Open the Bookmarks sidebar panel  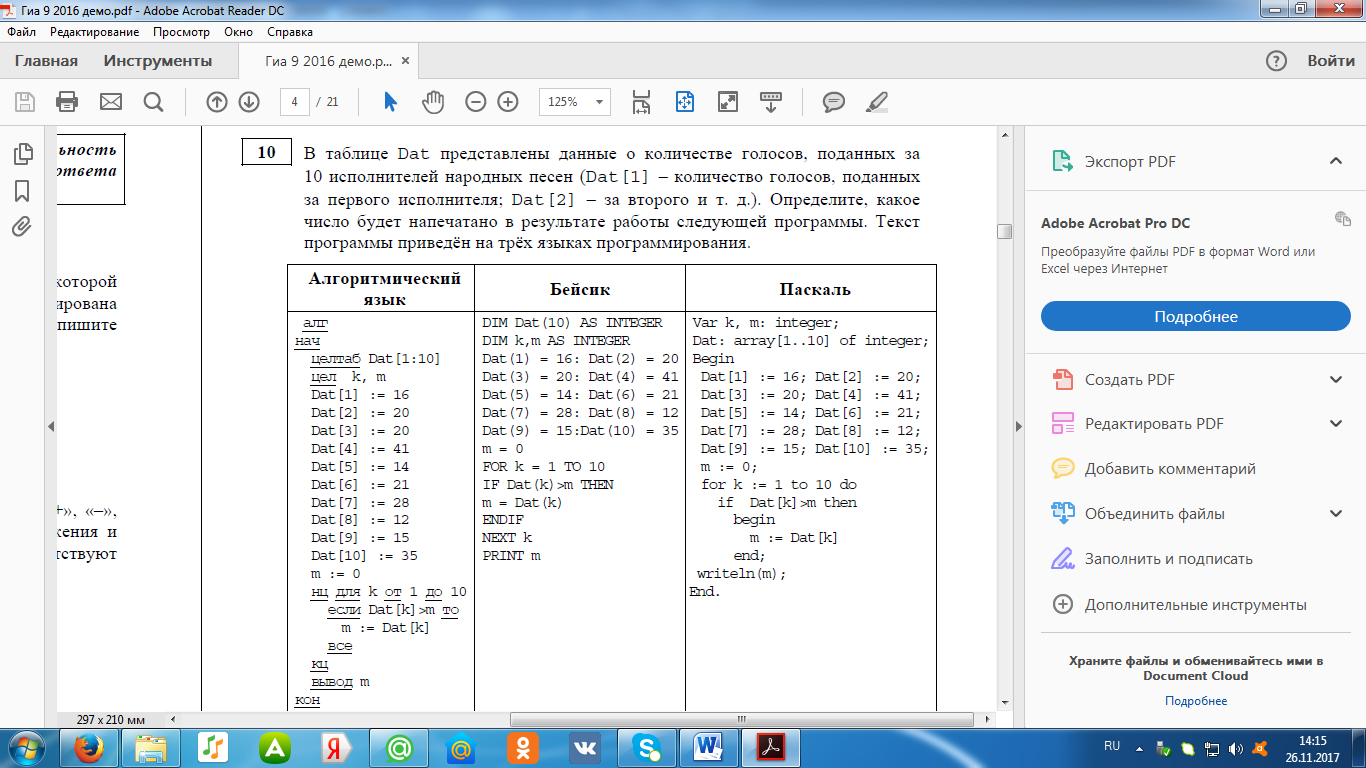pyautogui.click(x=22, y=190)
